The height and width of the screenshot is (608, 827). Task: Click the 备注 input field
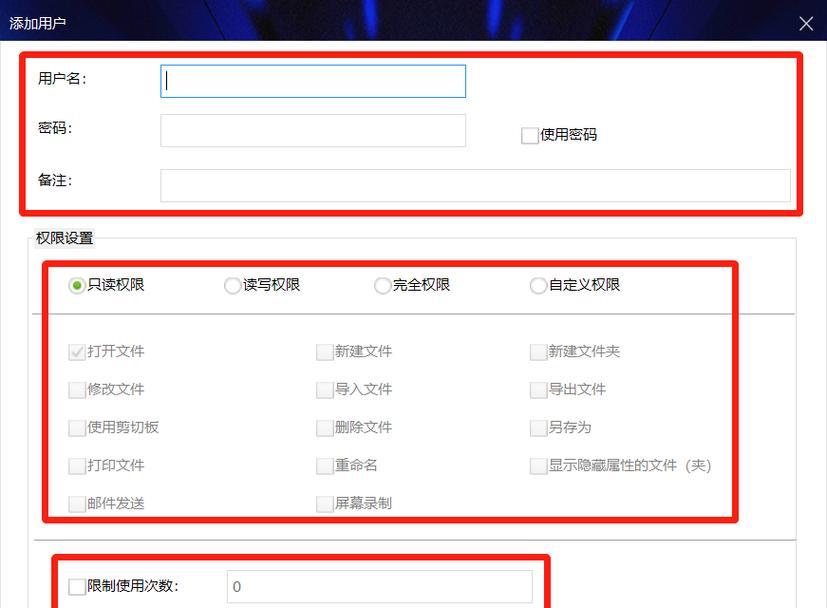click(x=475, y=185)
